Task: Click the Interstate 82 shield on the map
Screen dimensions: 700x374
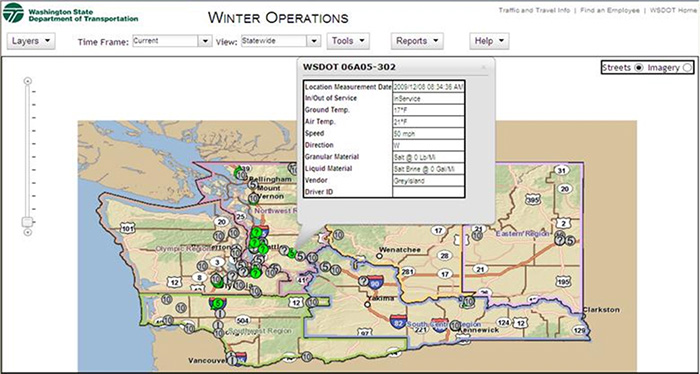Action: [x=397, y=322]
